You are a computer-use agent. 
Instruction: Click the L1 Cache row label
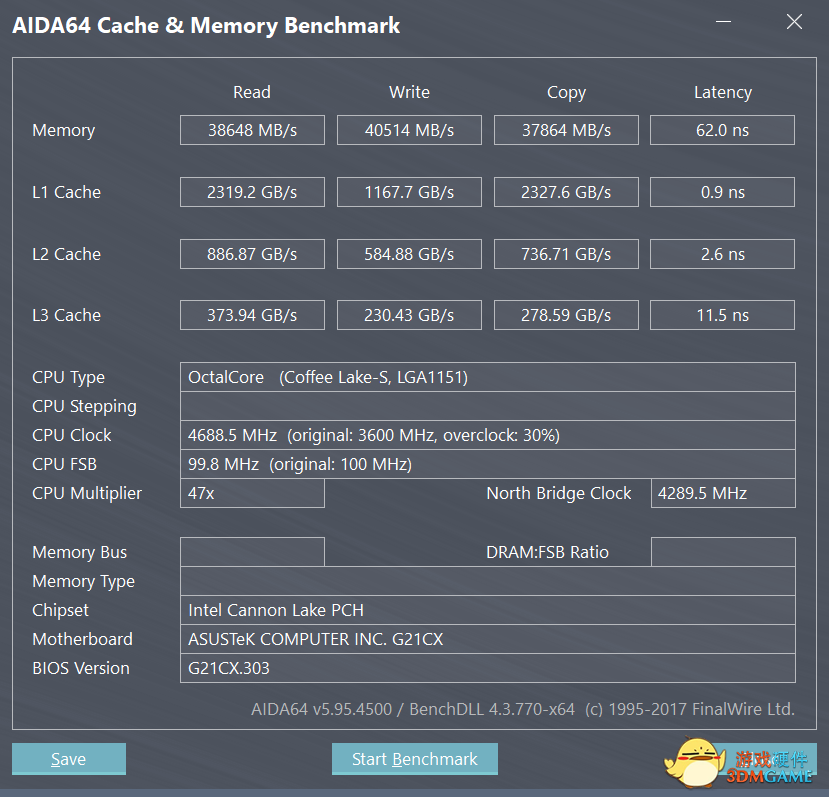[66, 192]
